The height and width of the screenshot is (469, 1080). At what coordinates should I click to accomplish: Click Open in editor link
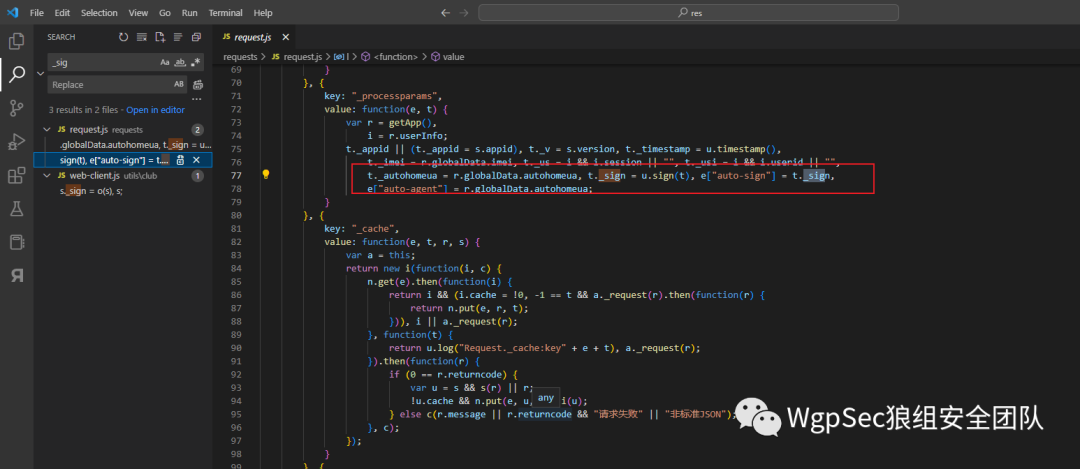coord(155,110)
